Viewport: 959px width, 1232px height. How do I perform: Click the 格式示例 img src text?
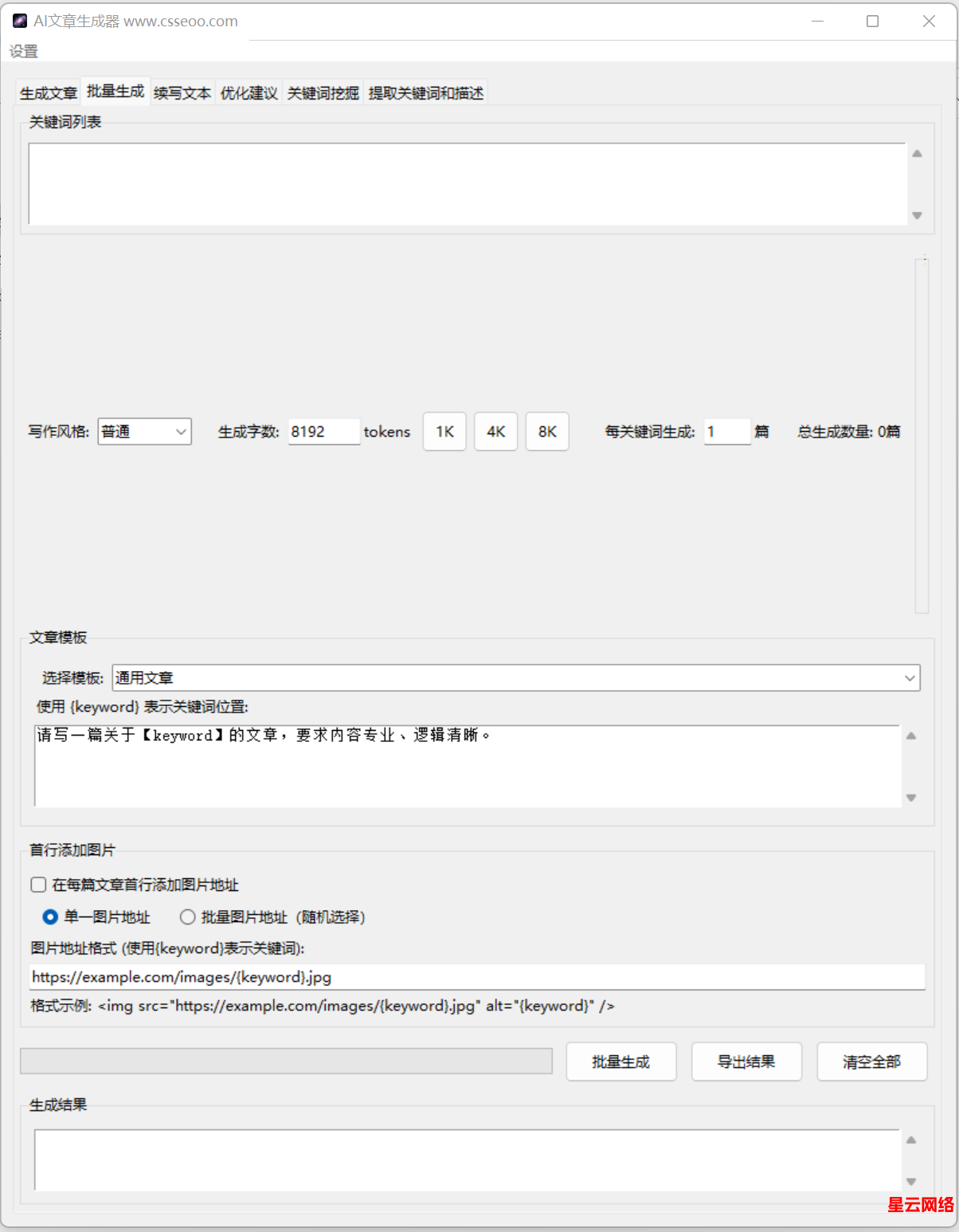click(323, 1006)
